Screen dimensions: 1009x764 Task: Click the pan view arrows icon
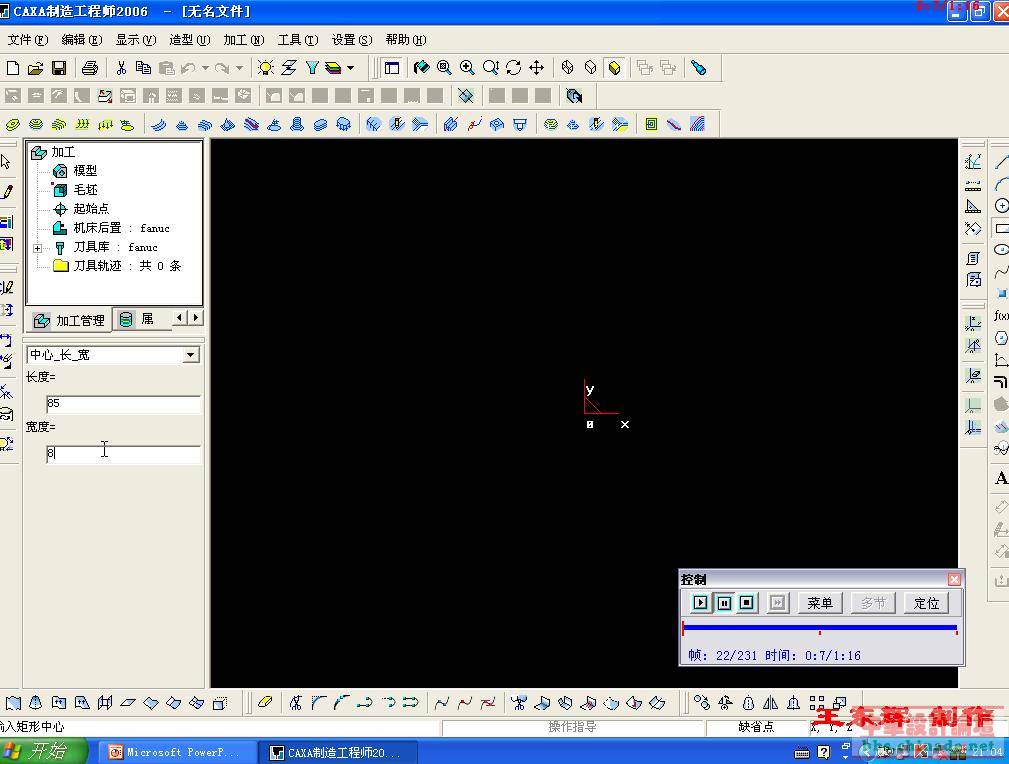[537, 68]
